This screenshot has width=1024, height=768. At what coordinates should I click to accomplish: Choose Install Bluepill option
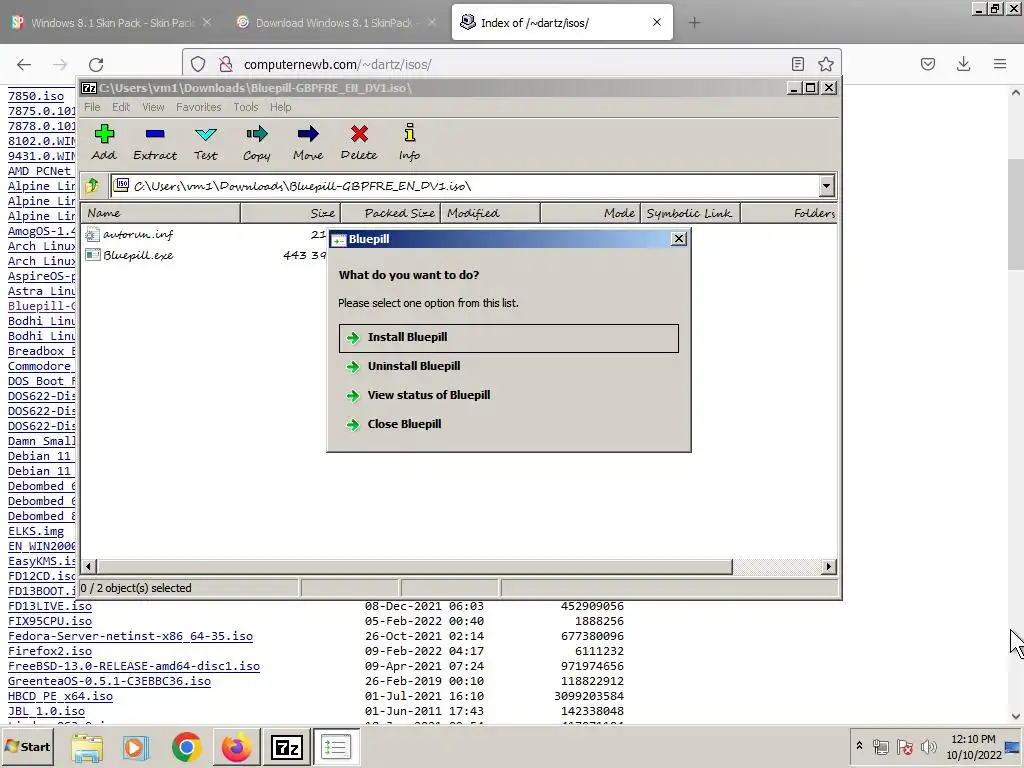tap(509, 338)
